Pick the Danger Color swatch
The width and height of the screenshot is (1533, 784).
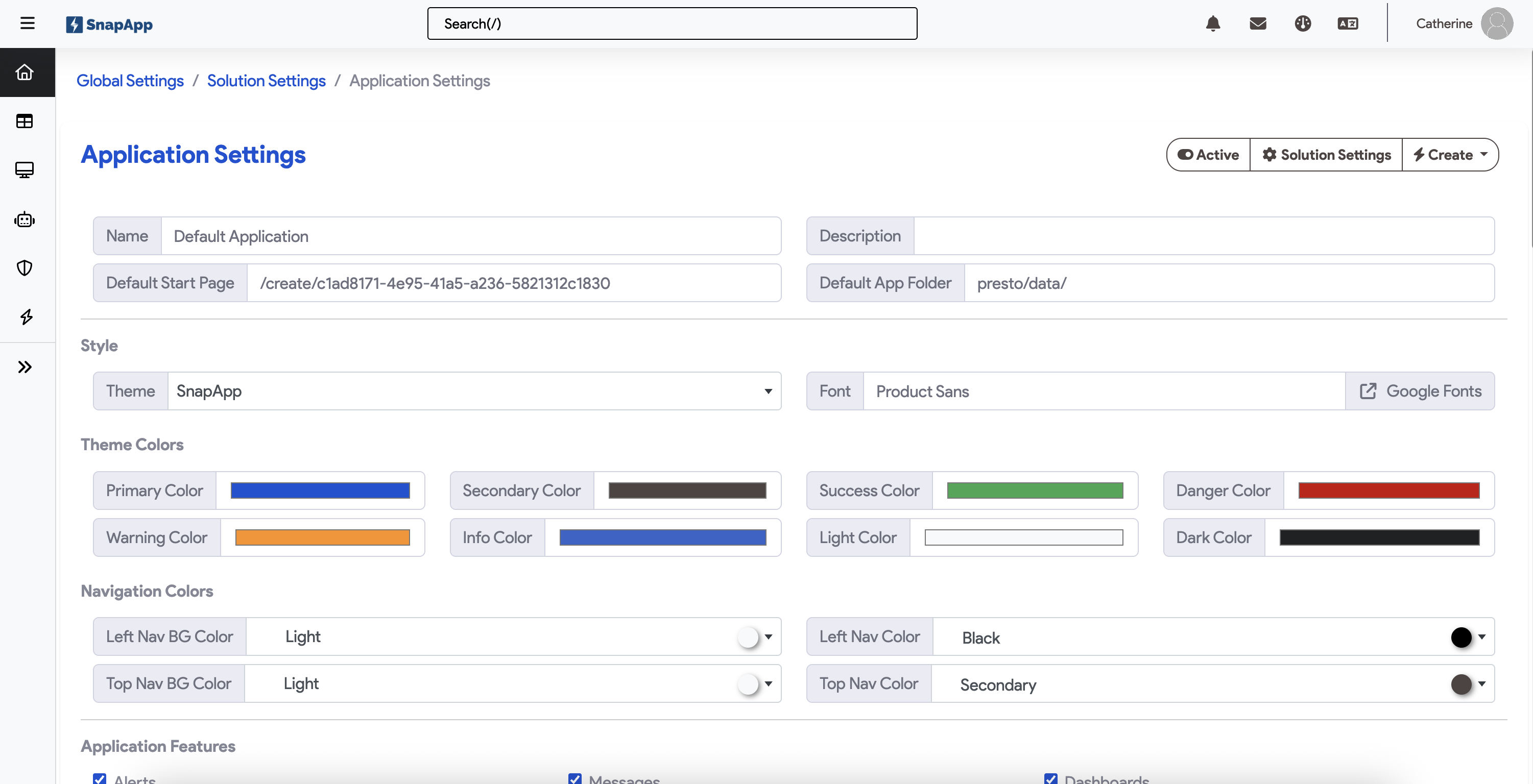coord(1388,490)
